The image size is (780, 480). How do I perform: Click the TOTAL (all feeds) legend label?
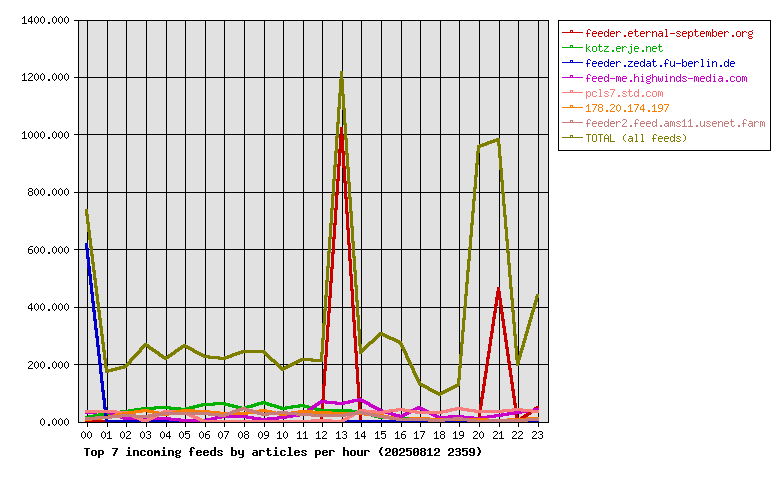(636, 138)
